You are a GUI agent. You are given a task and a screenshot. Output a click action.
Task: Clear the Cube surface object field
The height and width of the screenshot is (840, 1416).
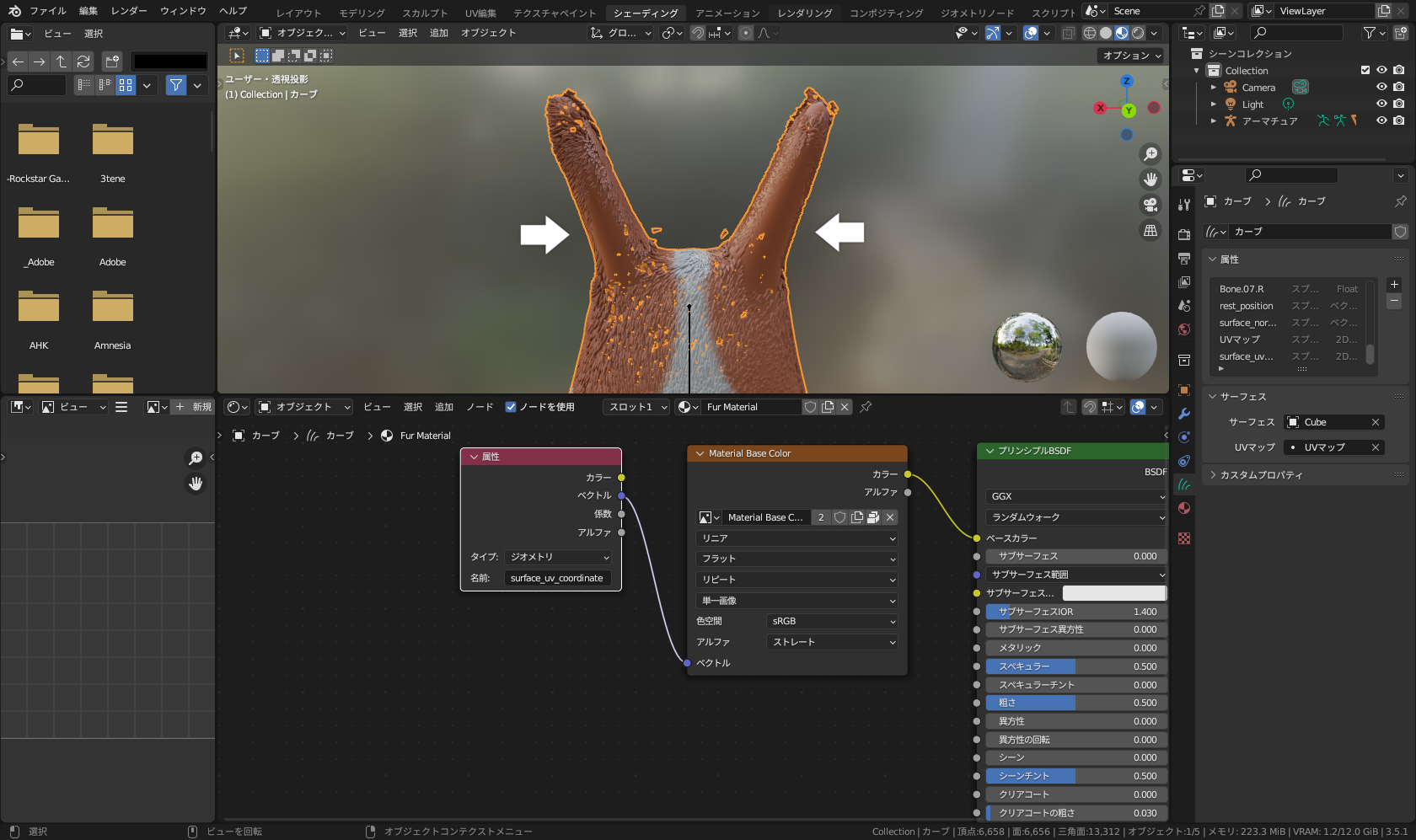pos(1376,422)
